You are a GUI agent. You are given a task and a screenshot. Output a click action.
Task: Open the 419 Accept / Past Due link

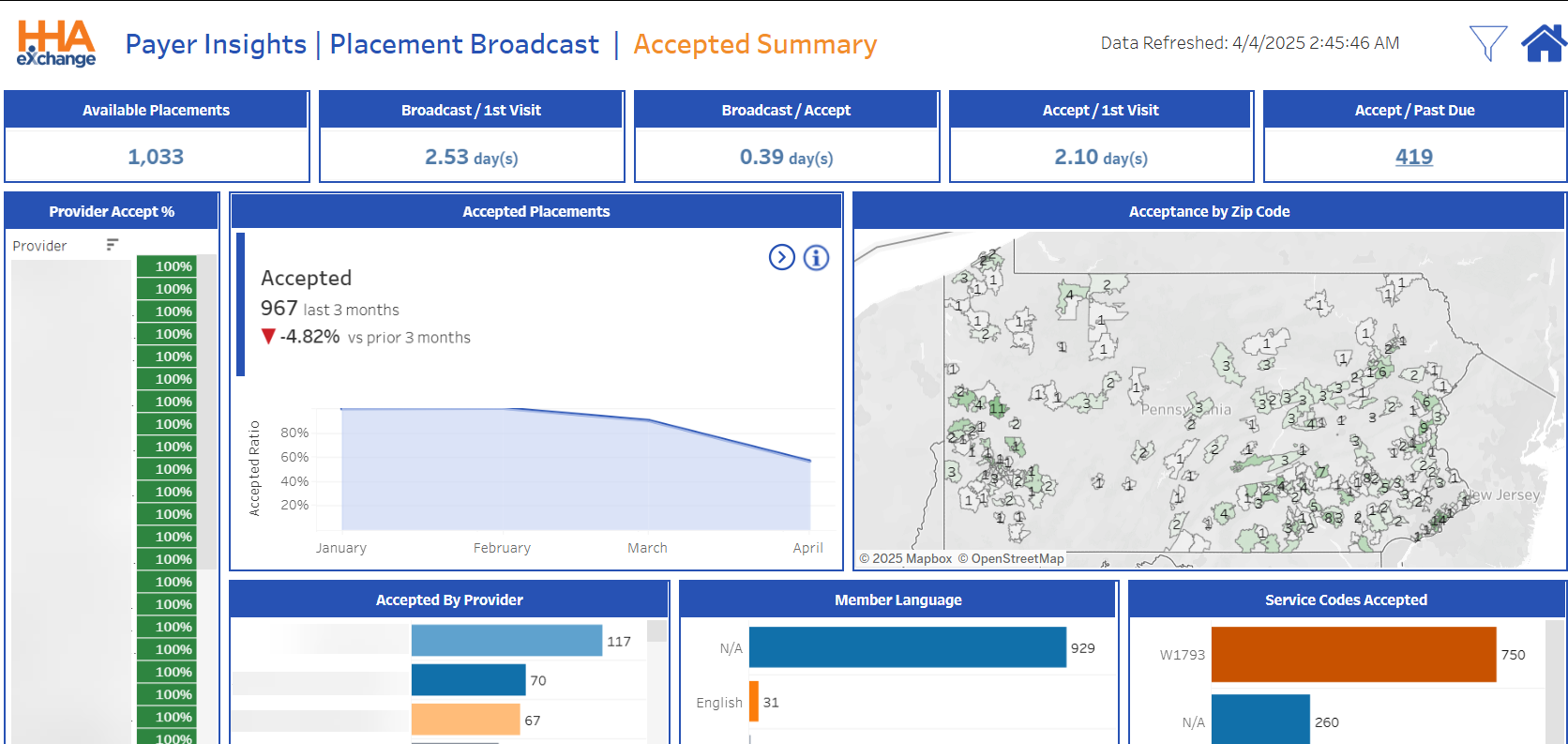(1413, 157)
